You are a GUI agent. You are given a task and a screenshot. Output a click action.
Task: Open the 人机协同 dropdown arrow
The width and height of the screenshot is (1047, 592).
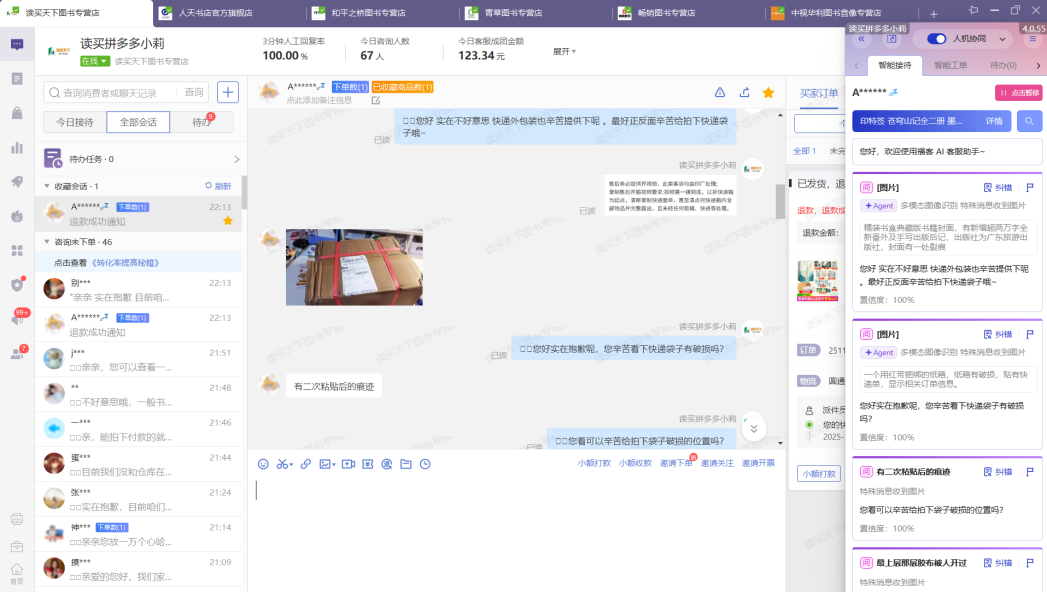click(x=1002, y=39)
